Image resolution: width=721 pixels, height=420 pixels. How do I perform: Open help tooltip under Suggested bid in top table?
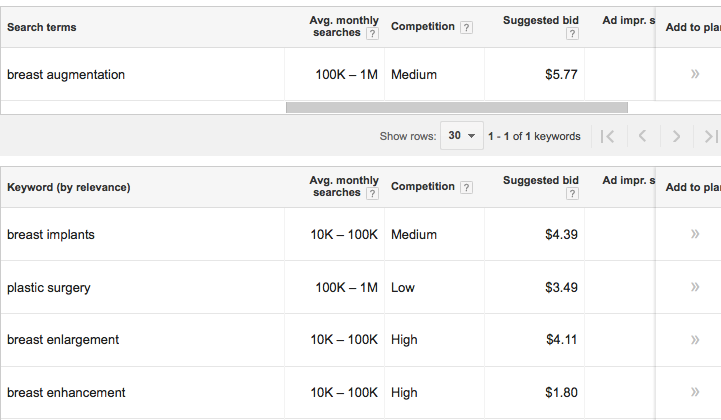pos(572,34)
